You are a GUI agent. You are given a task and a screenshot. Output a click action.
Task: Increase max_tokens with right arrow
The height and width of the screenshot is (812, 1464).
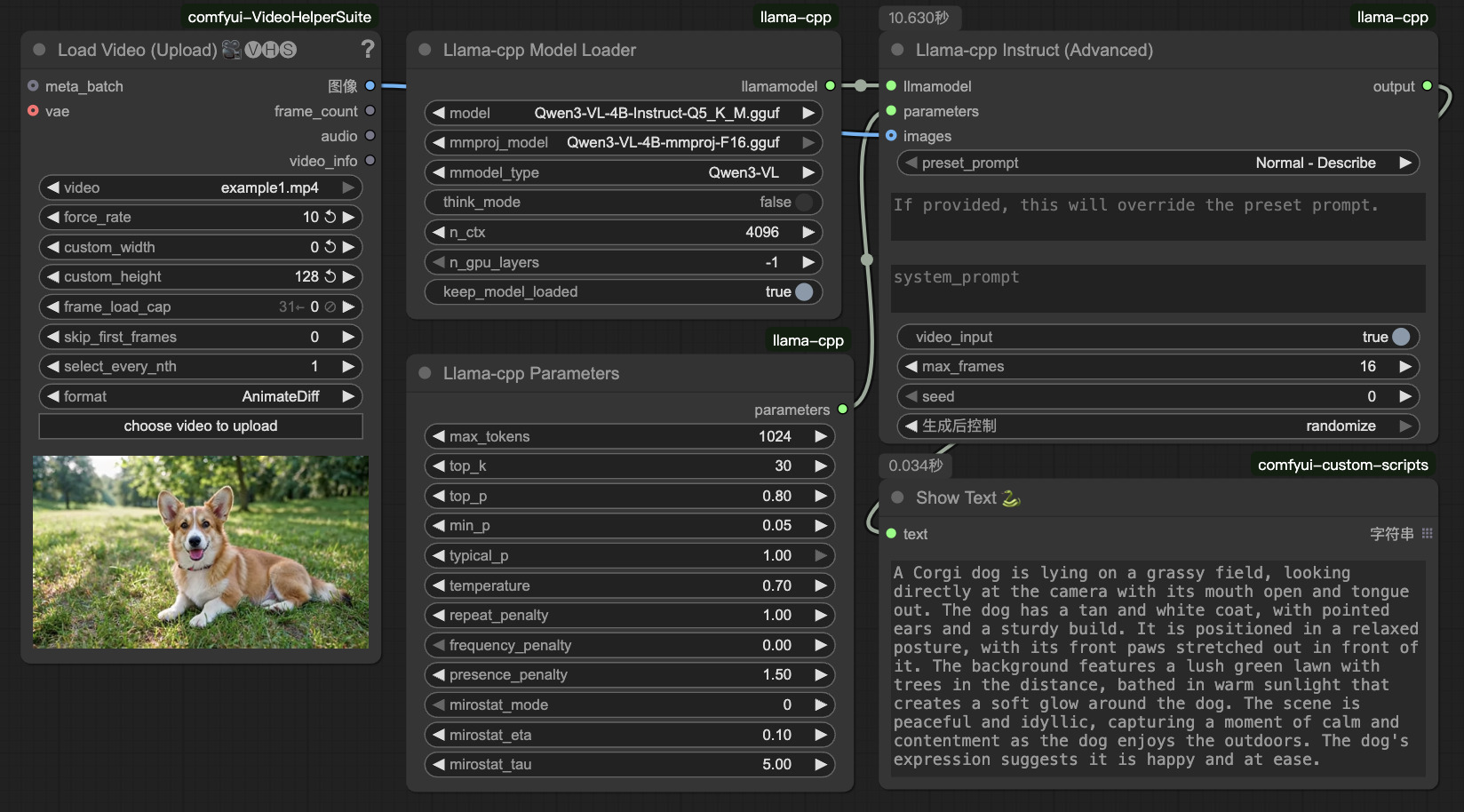pos(821,436)
